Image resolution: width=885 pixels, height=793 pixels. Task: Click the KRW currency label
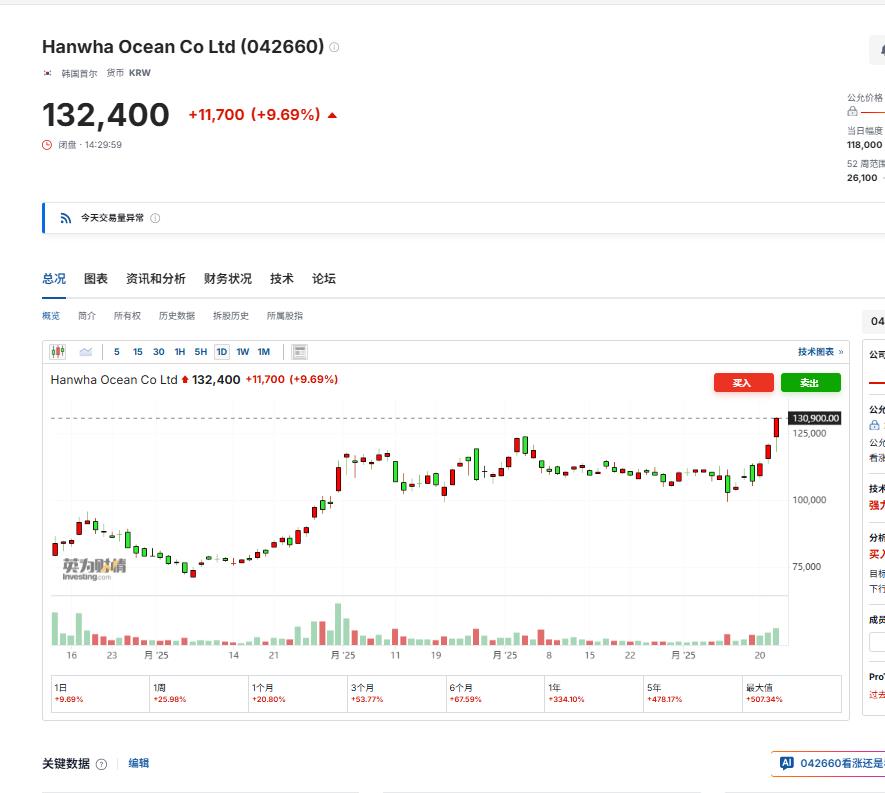point(140,73)
